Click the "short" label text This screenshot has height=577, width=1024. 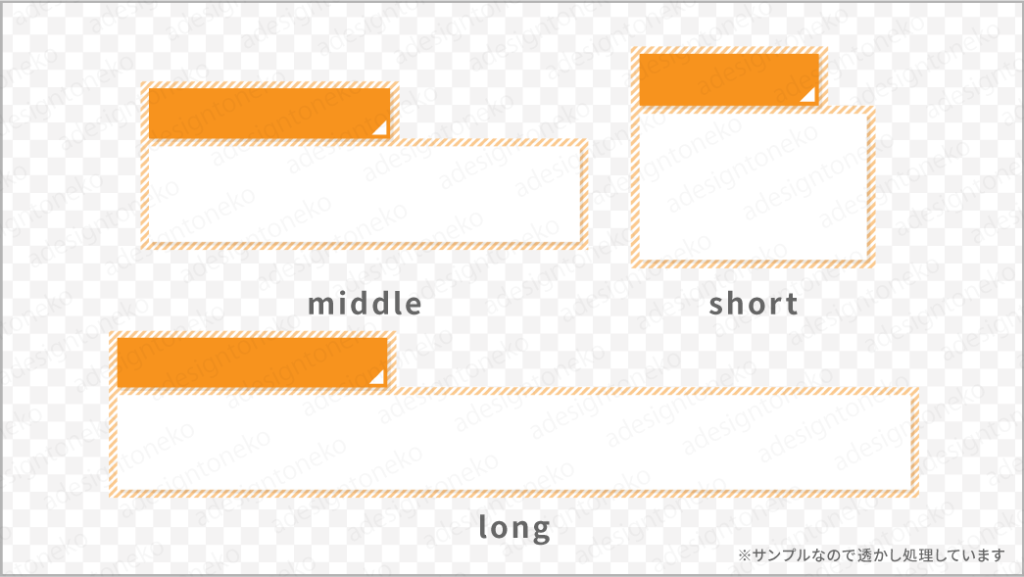pos(754,304)
